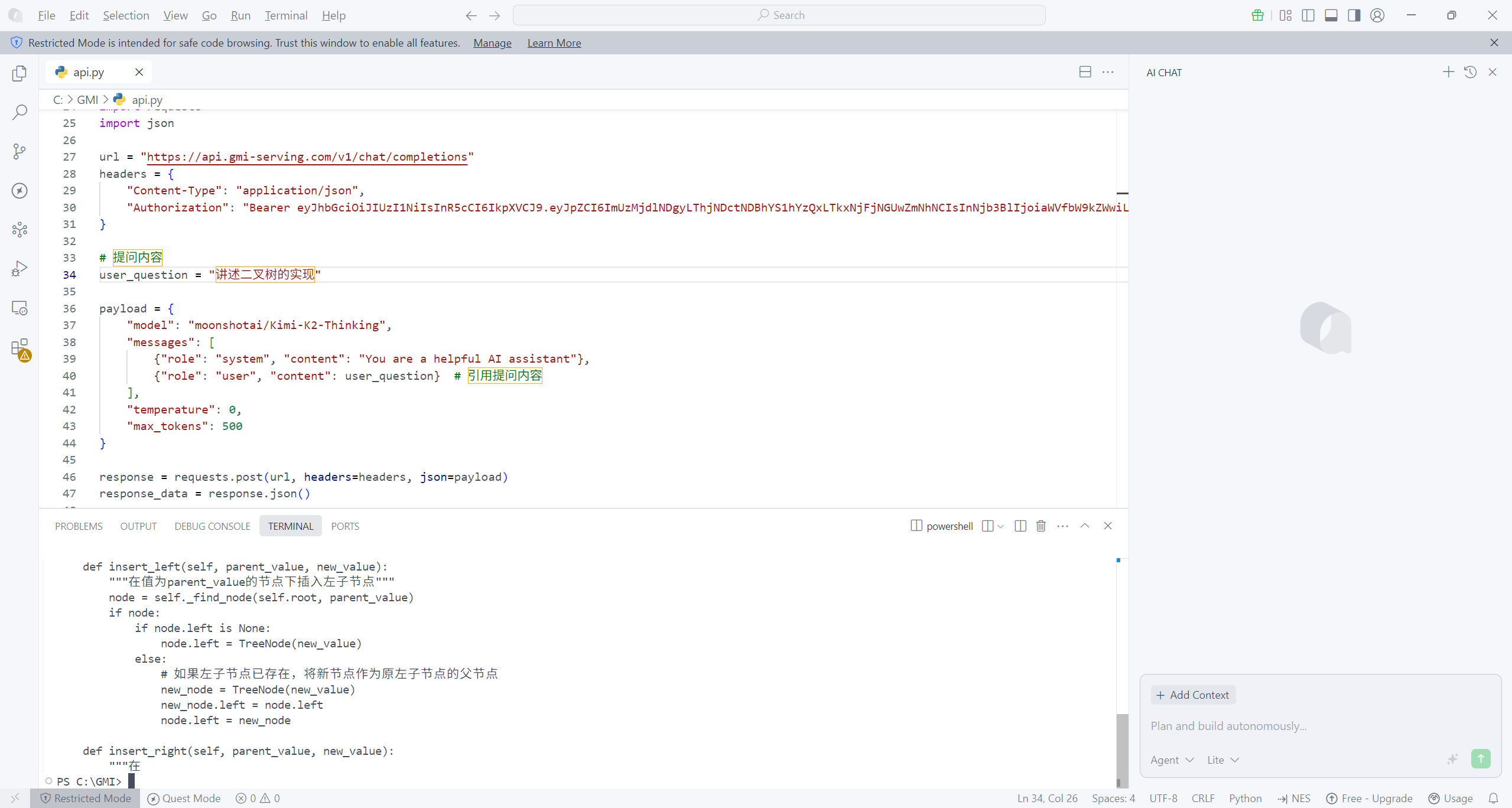Expand the terminal launch profile dropdown arrow
Viewport: 1512px width, 808px height.
(x=1000, y=526)
